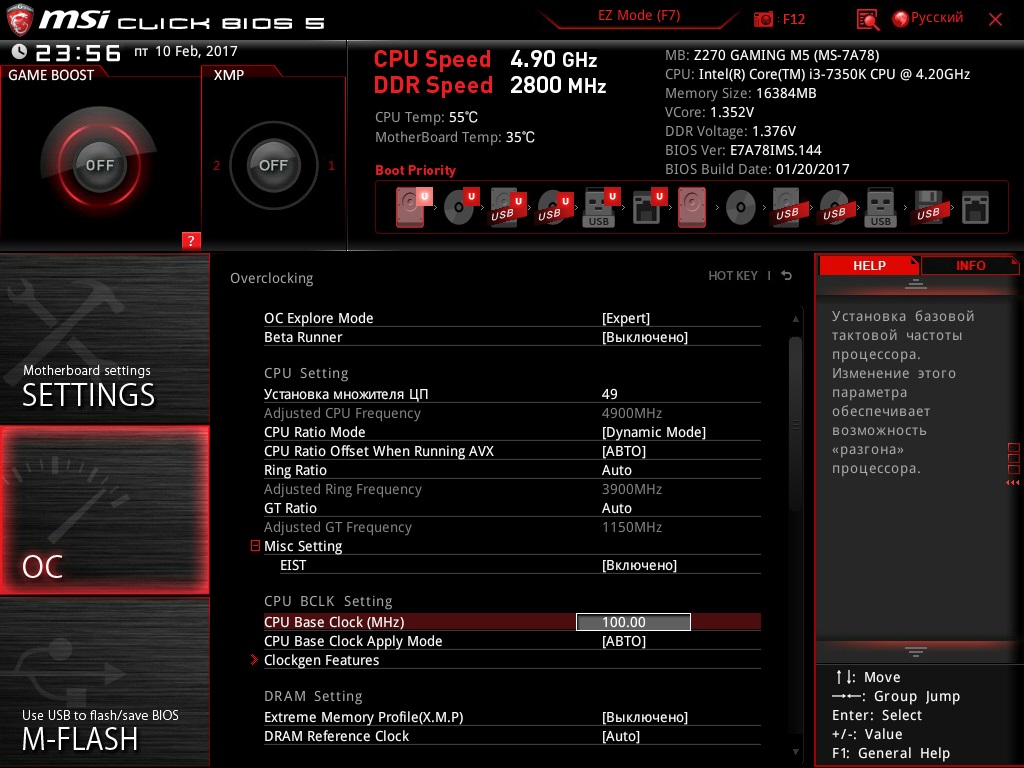Click the CPU multiplier value 49
The height and width of the screenshot is (768, 1024).
[x=609, y=394]
